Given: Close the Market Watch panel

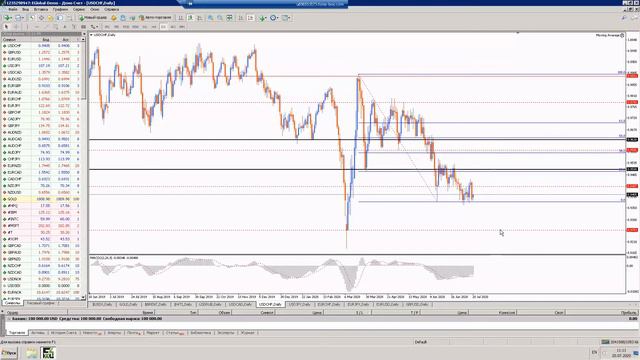Looking at the screenshot, I should pos(84,34).
